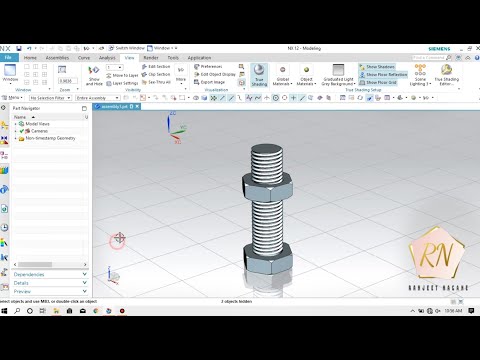Screen dimensions: 480x360
Task: Click the Part Navigator maximize panel icon
Action: 84,108
